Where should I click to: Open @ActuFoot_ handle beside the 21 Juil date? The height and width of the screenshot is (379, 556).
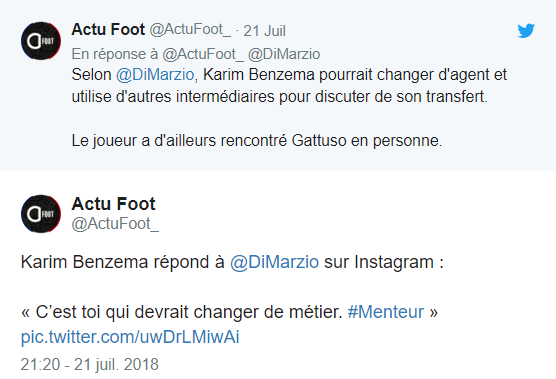point(190,30)
